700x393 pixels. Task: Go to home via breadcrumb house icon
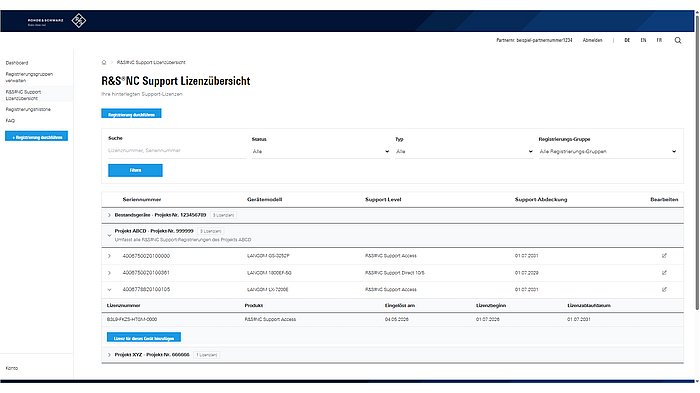104,63
